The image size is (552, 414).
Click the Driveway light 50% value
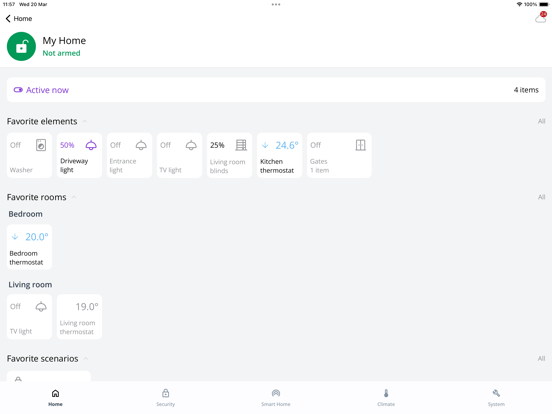pos(67,145)
